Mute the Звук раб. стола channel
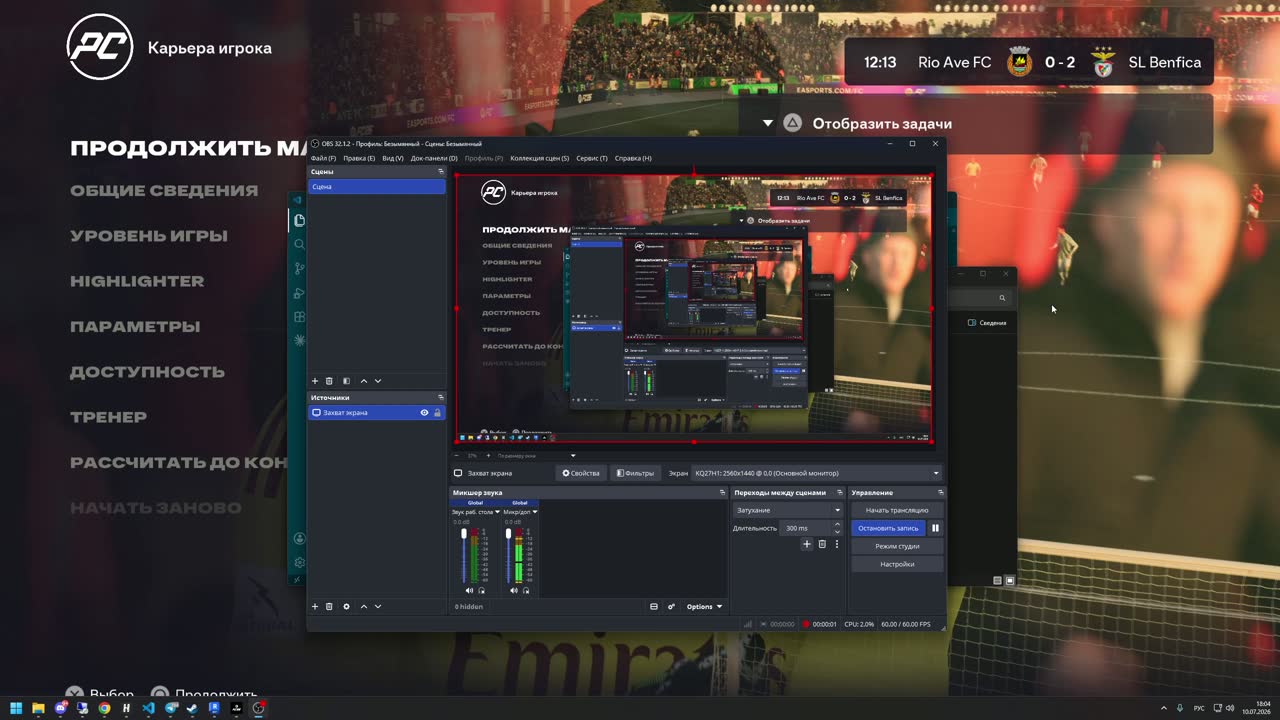This screenshot has height=720, width=1280. tap(469, 590)
